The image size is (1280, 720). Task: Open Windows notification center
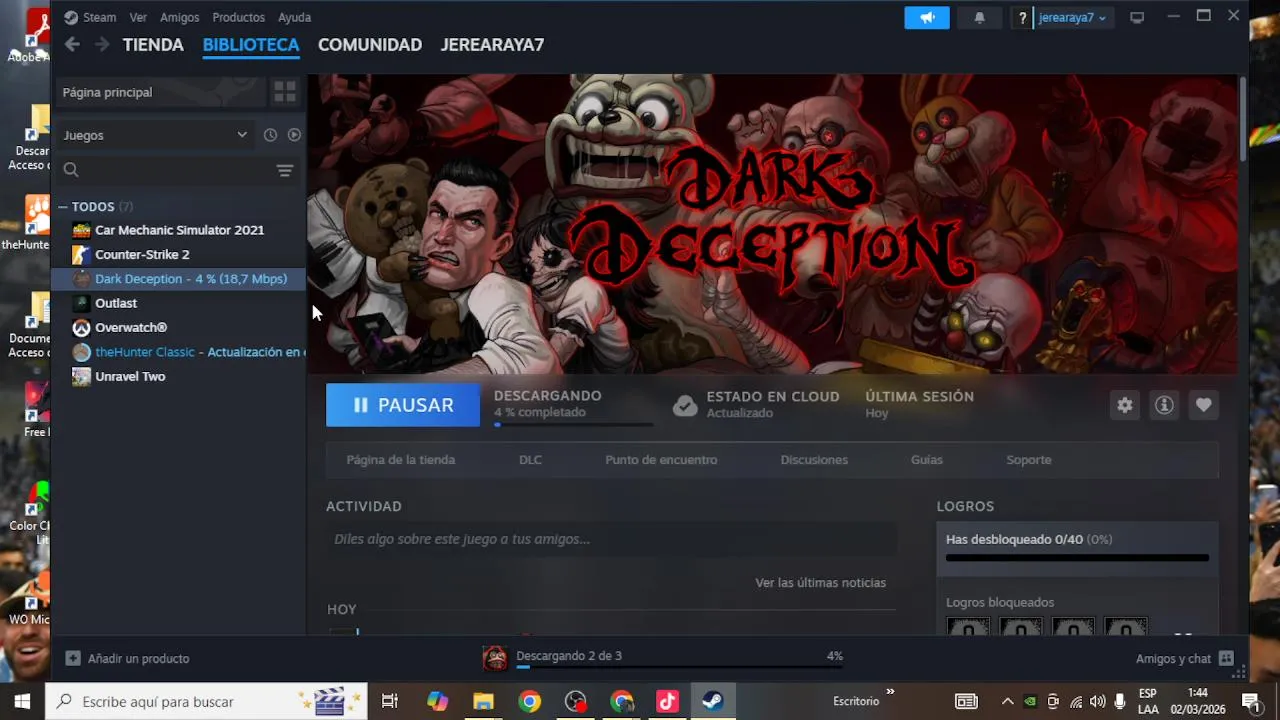click(1250, 702)
